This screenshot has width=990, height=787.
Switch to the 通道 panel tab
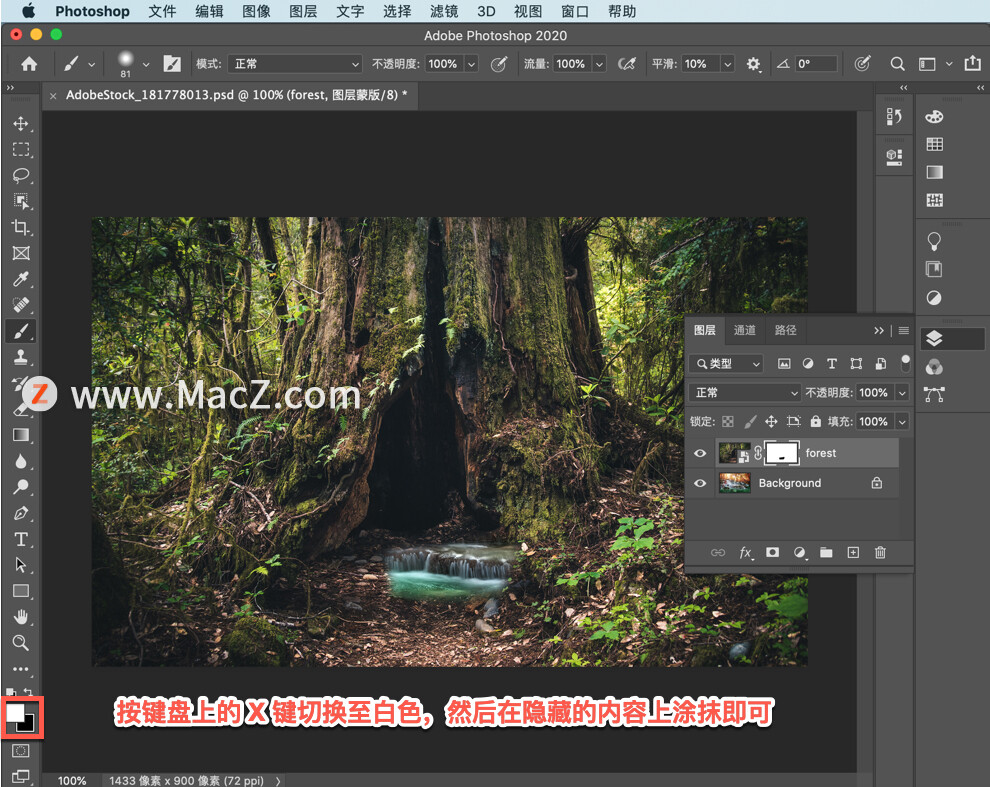(x=744, y=330)
